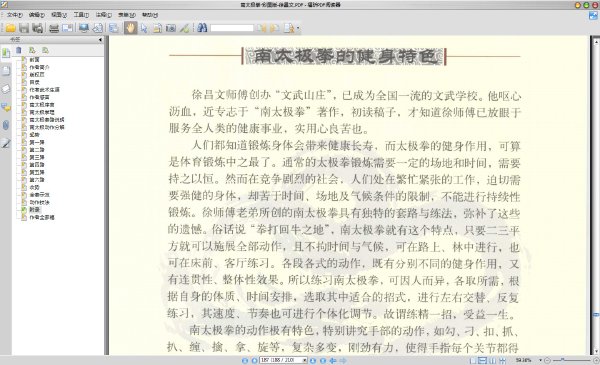The width and height of the screenshot is (600, 365).
Task: Collapse the bookmarks panel with arrow
Action: (x=100, y=39)
